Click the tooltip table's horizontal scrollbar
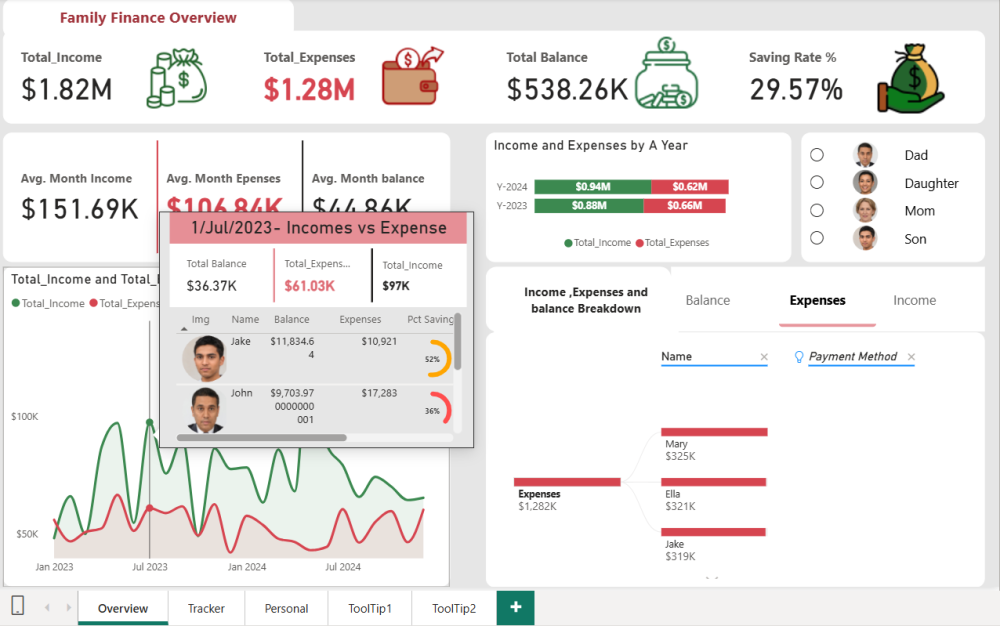This screenshot has width=1000, height=626. pyautogui.click(x=262, y=437)
